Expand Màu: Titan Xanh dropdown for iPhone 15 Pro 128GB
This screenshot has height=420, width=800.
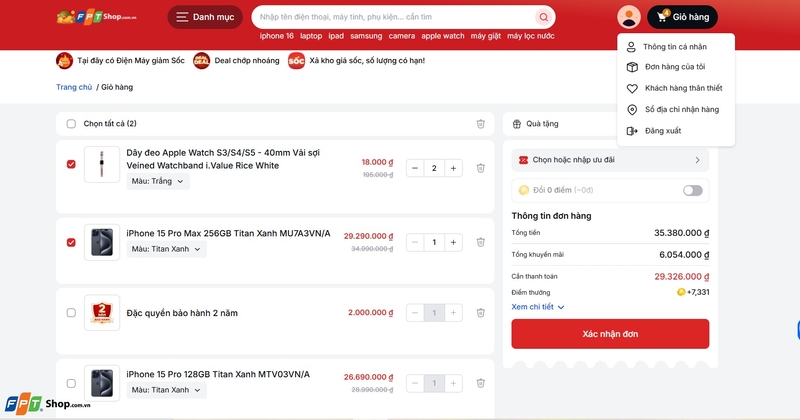[166, 390]
